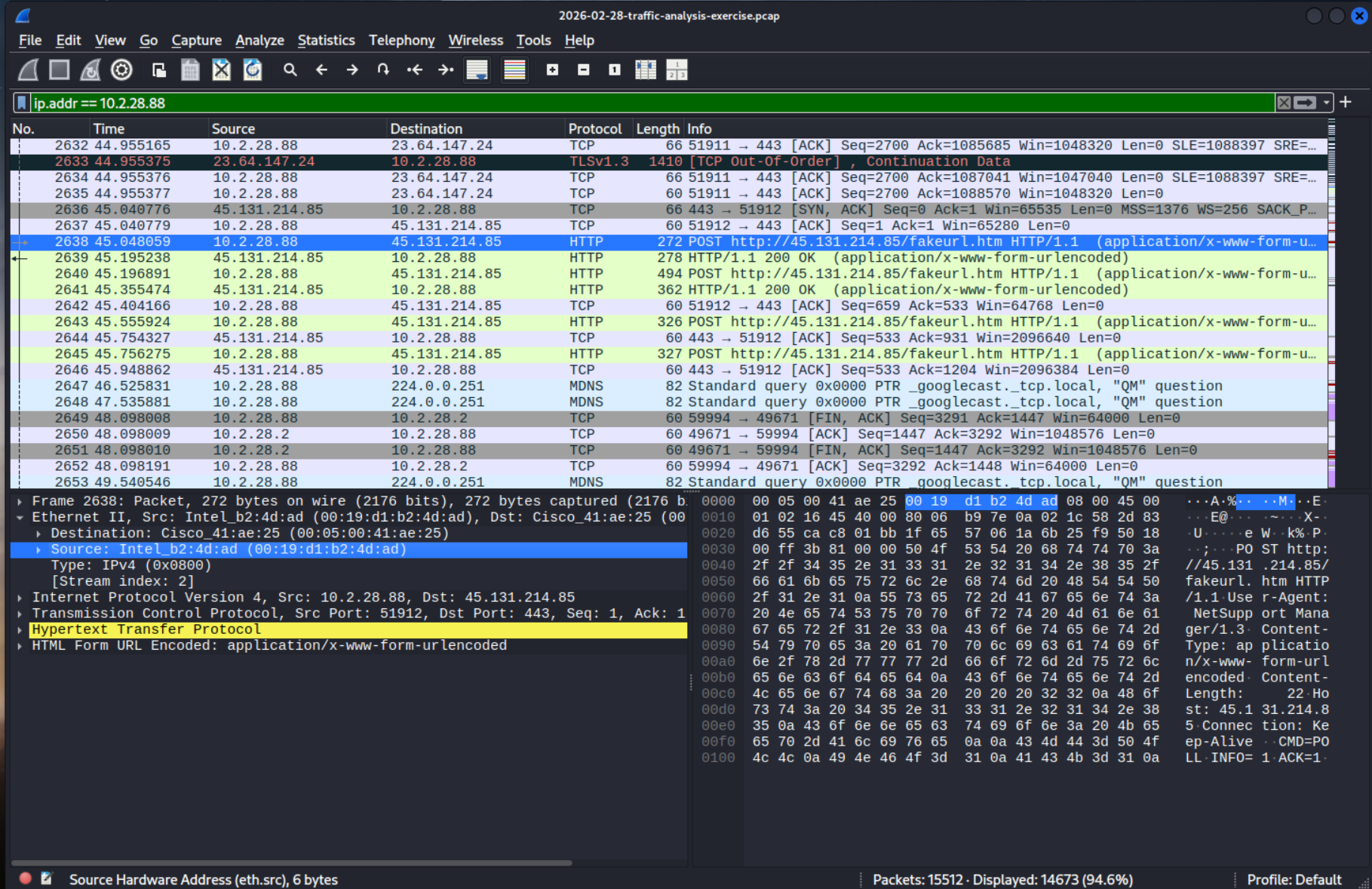The height and width of the screenshot is (889, 1372).
Task: Reset text to normal size
Action: pyautogui.click(x=614, y=70)
